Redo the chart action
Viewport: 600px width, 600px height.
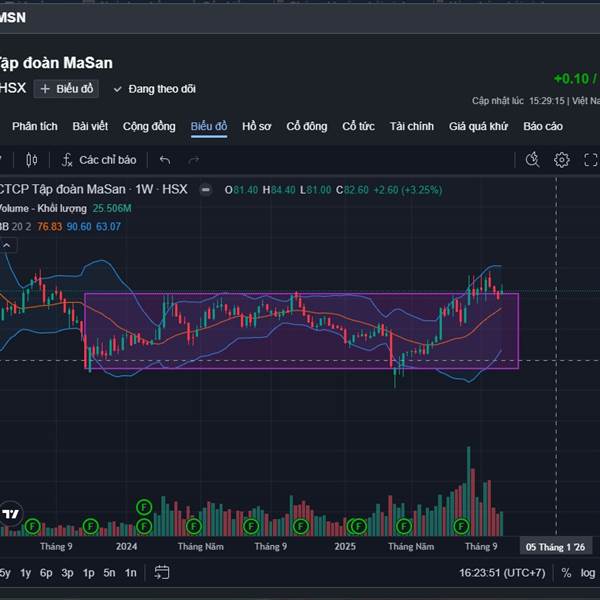194,160
